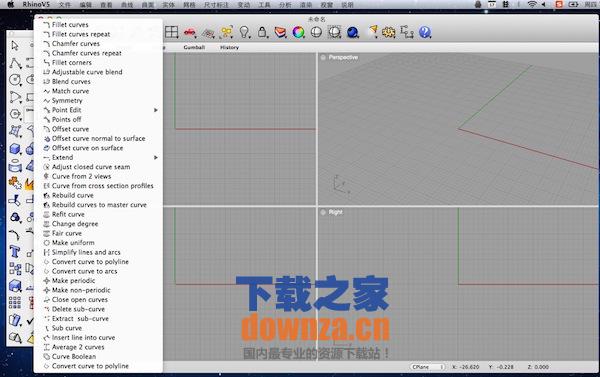The width and height of the screenshot is (600, 377).
Task: Open the Apple menu
Action: click(x=10, y=5)
